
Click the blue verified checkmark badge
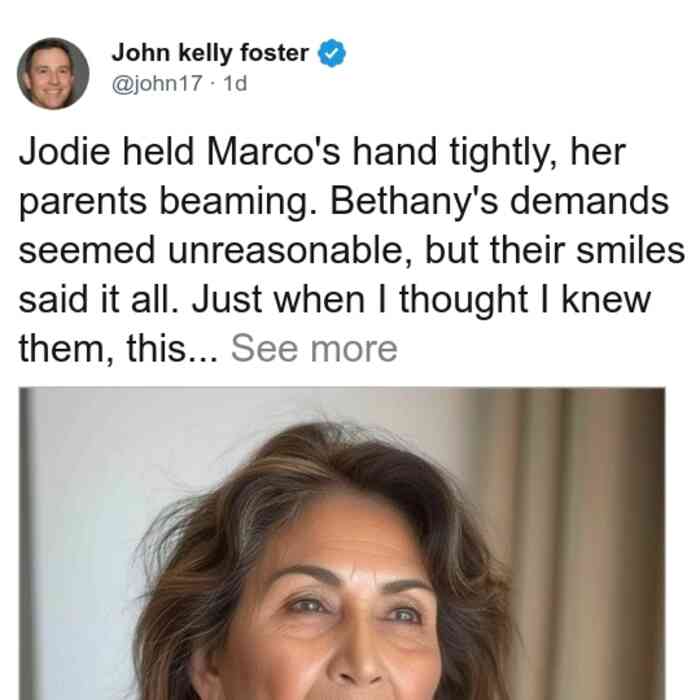pos(332,53)
